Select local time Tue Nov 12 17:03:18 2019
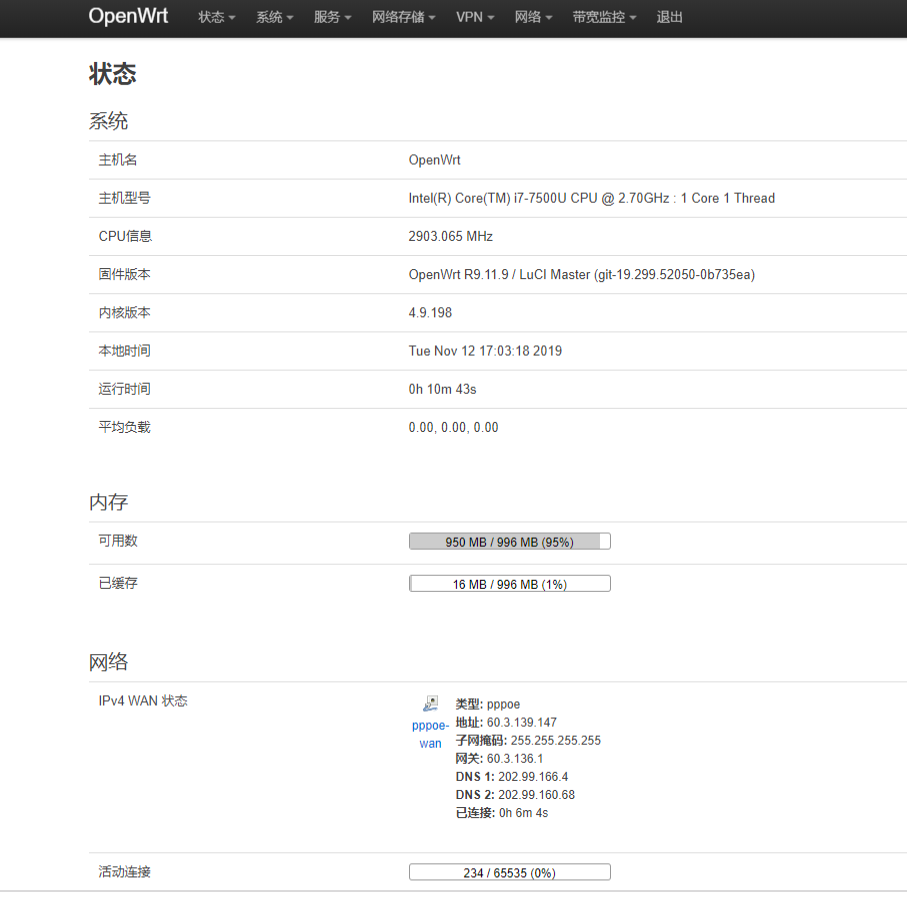907x912 pixels. (485, 351)
